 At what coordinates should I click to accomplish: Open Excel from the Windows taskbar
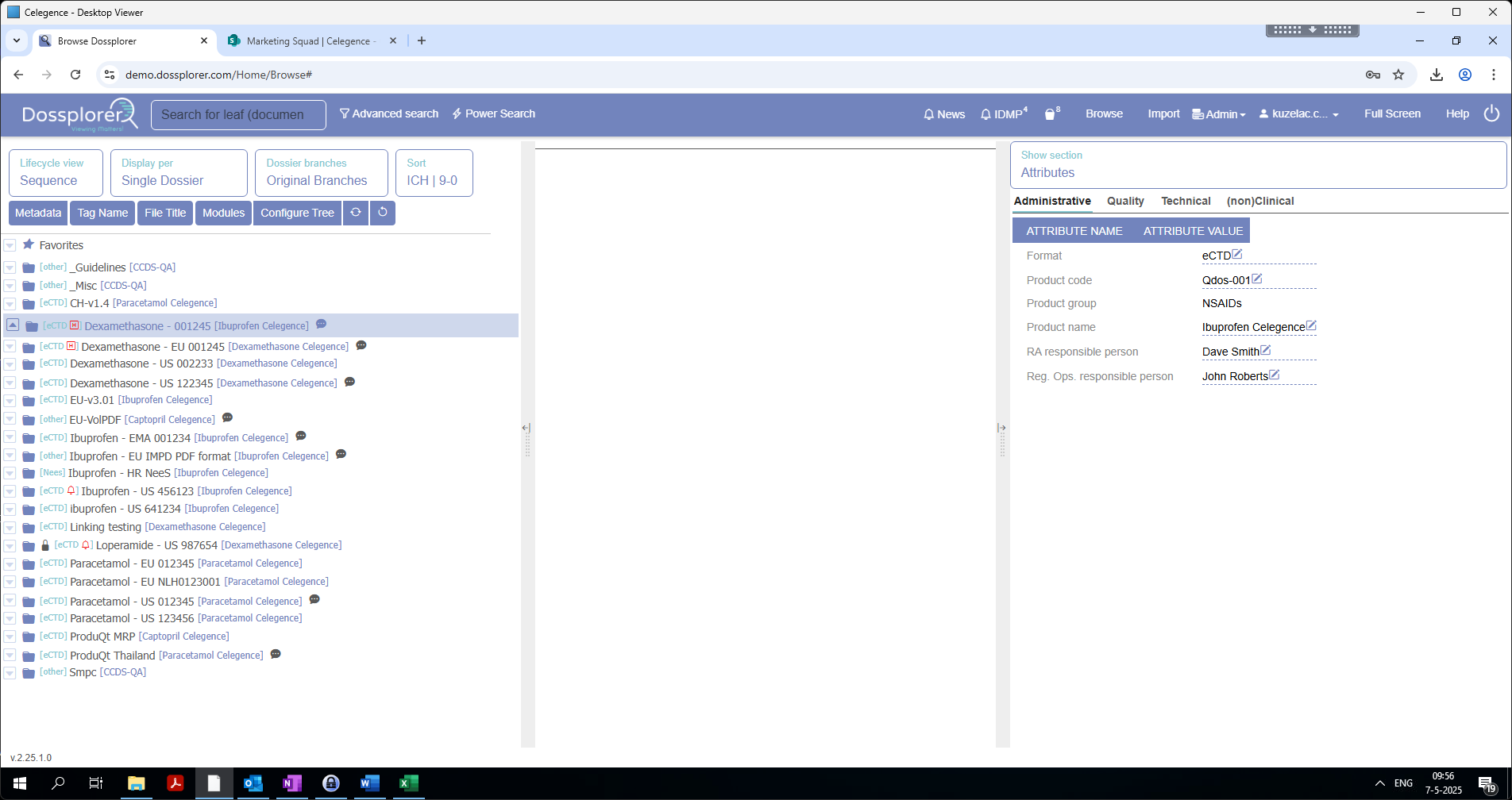408,783
